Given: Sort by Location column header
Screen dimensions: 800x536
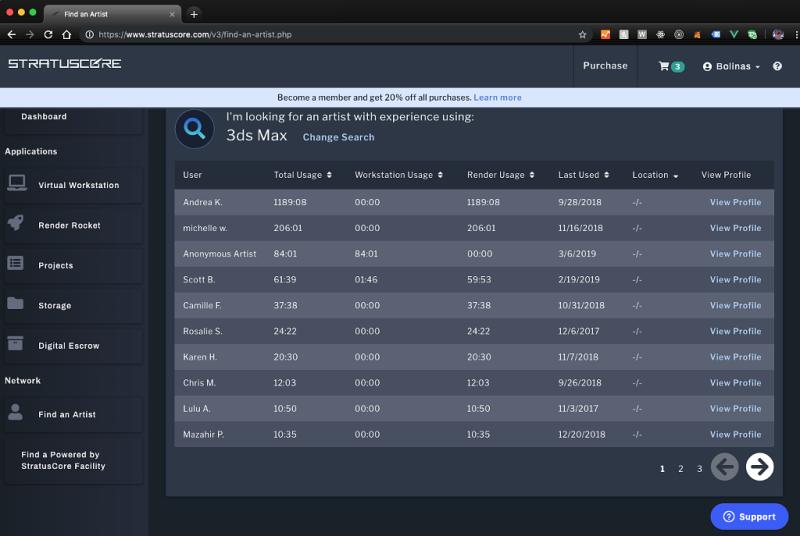Looking at the screenshot, I should [x=655, y=175].
